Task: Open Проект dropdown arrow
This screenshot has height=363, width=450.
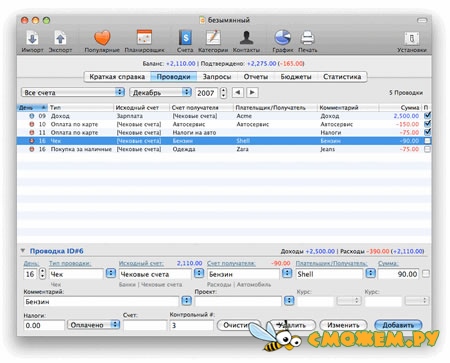Action: click(289, 301)
